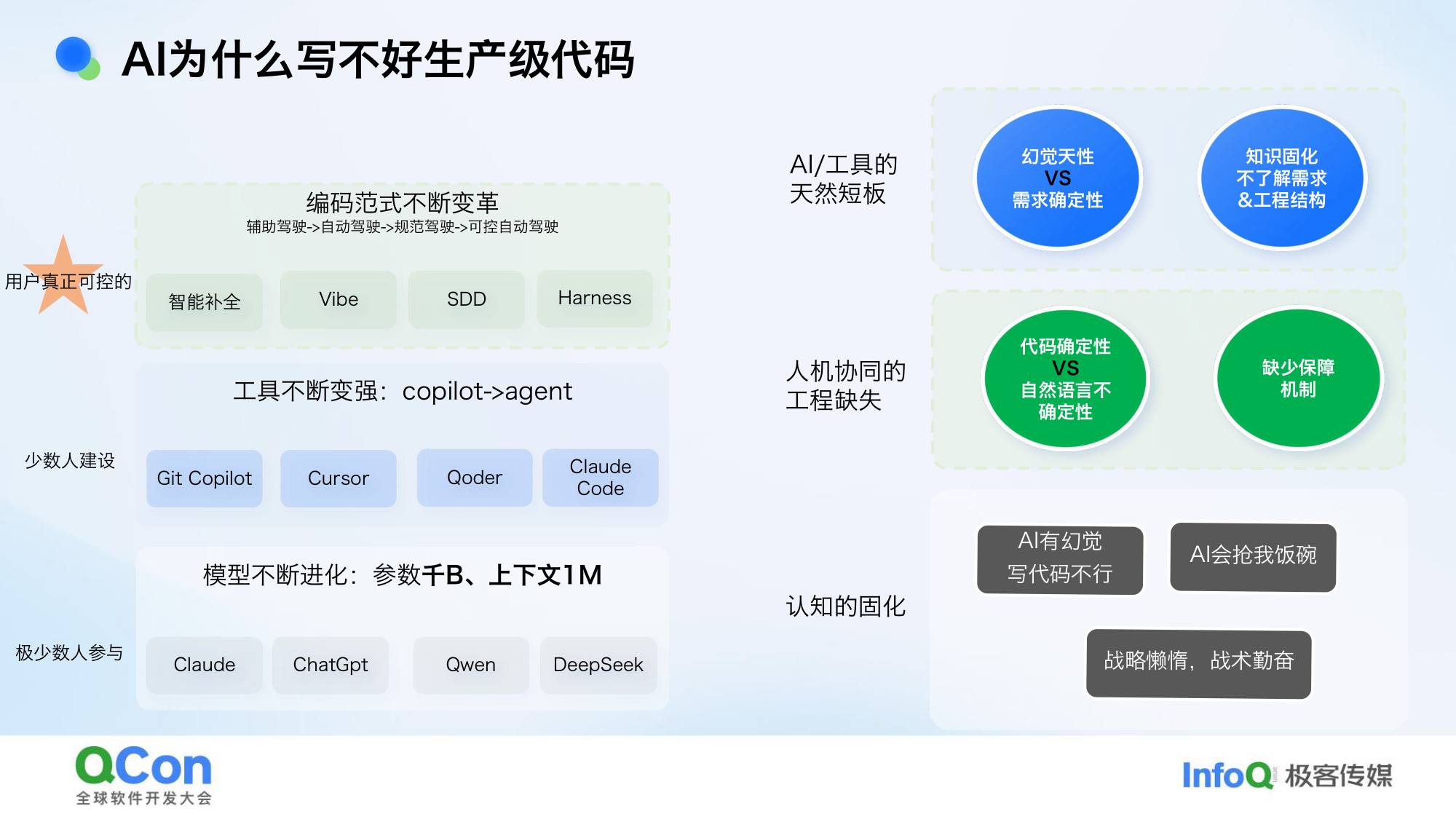Image resolution: width=1456 pixels, height=819 pixels.
Task: Click the grey box AI有幻觉 写代码不行
Action: [1060, 559]
